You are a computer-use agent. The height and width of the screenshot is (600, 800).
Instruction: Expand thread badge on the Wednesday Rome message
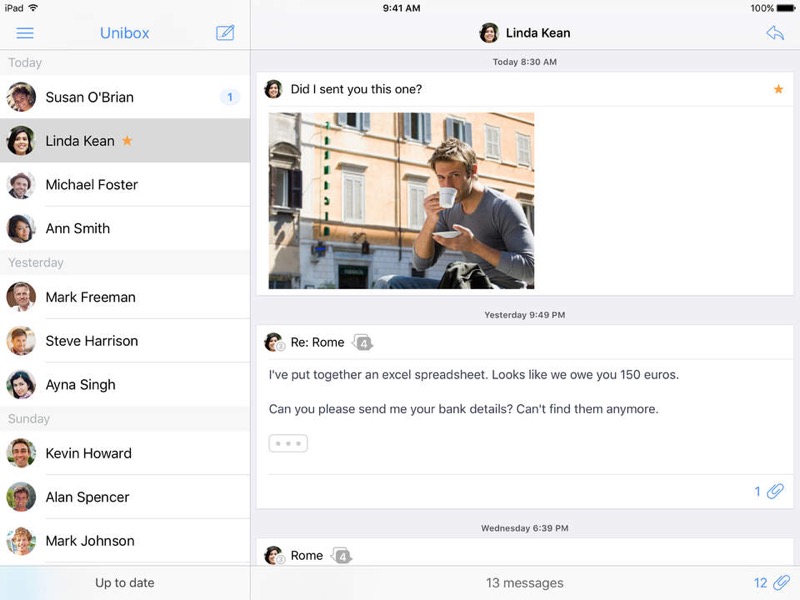pyautogui.click(x=342, y=556)
